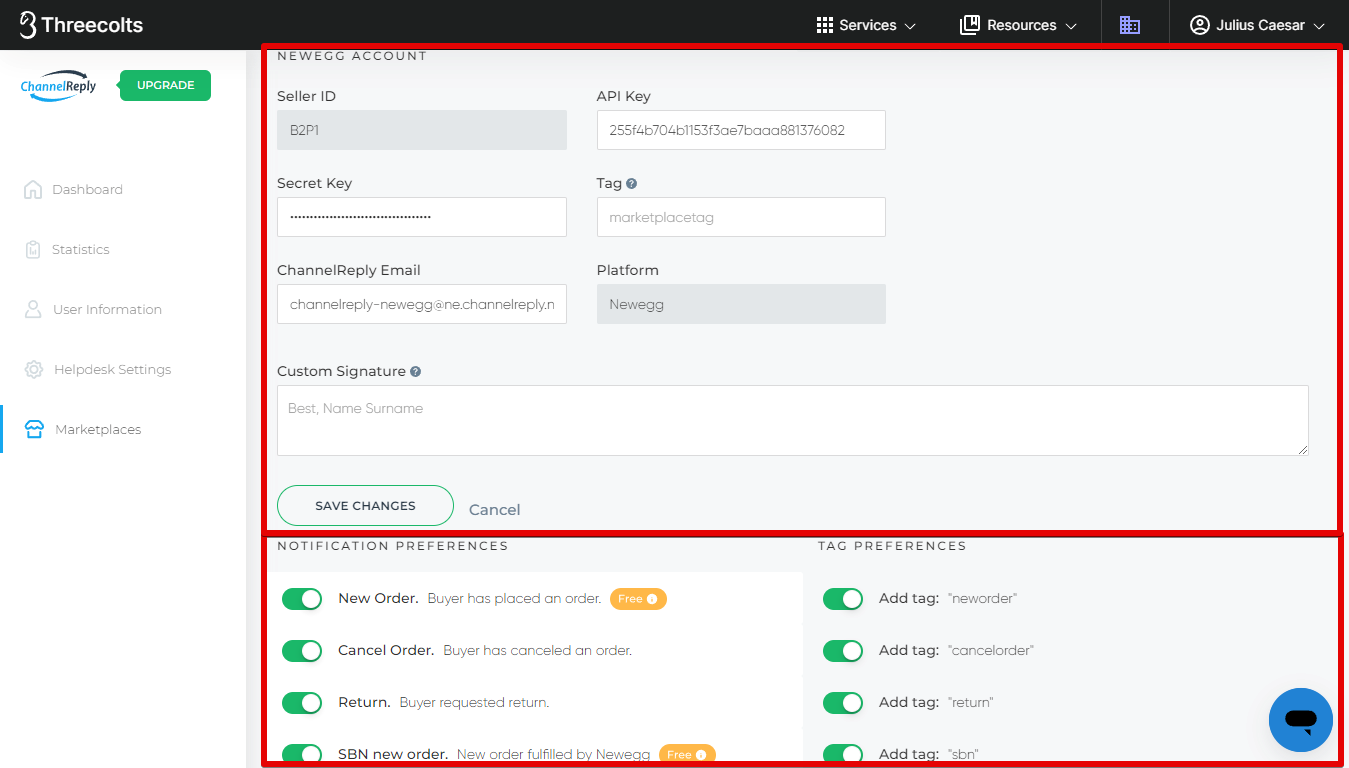
Task: Click the NOTIFICATION PREFERENCES heading
Action: [x=392, y=546]
